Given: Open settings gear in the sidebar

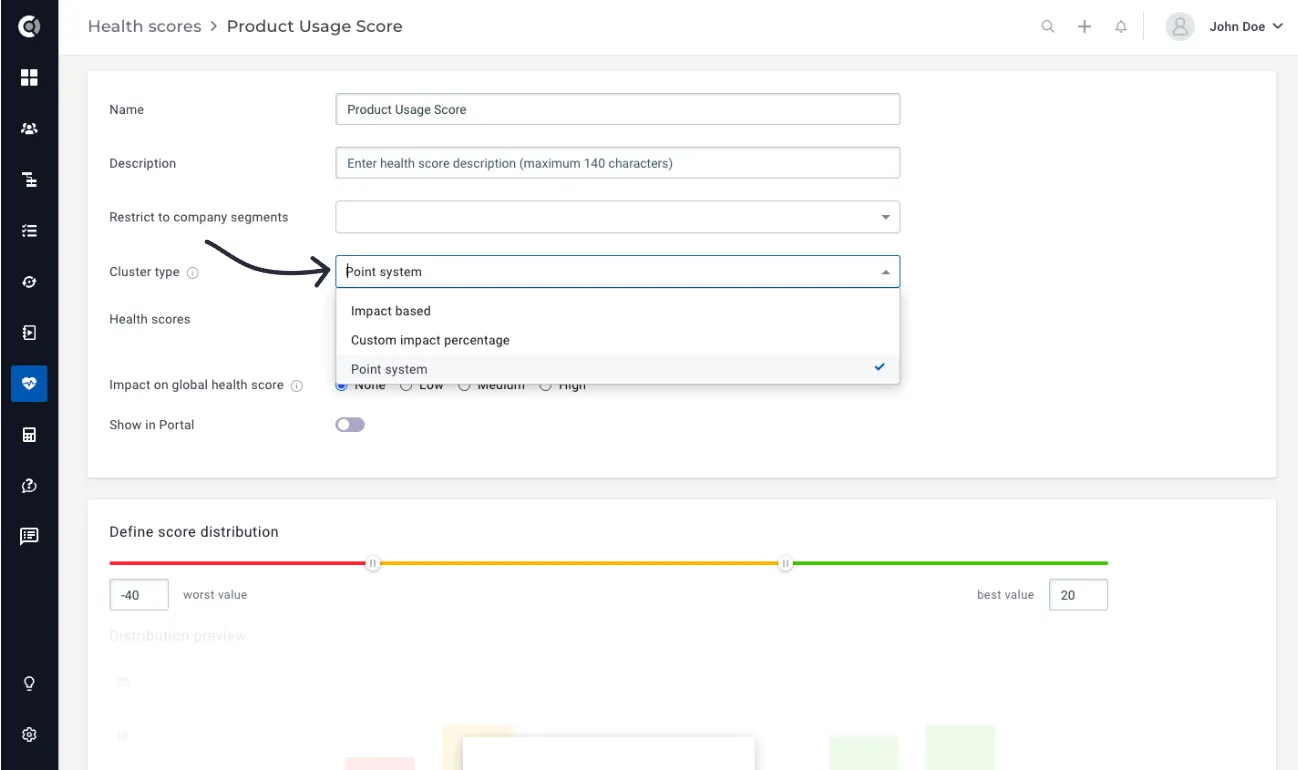Looking at the screenshot, I should click(29, 734).
